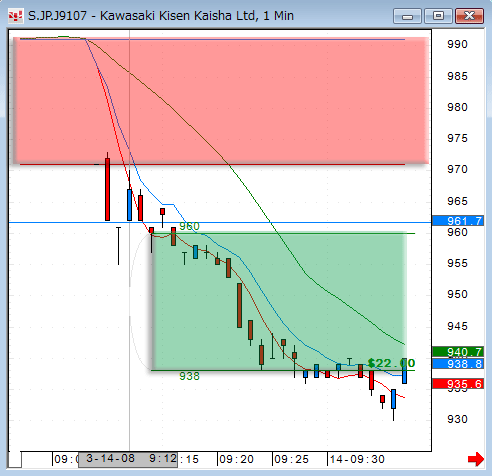The height and width of the screenshot is (476, 492).
Task: Click the 955 price axis value
Action: click(457, 263)
